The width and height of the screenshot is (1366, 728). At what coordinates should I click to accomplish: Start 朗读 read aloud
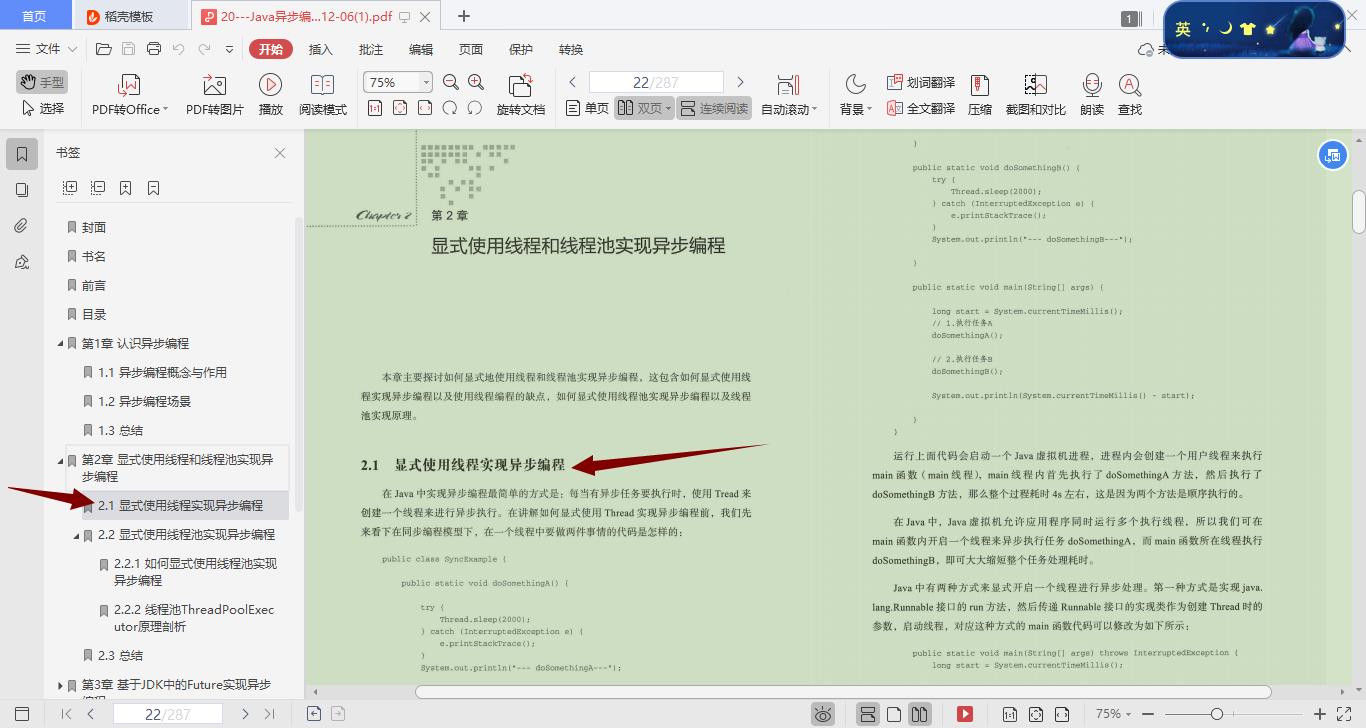[x=1092, y=95]
